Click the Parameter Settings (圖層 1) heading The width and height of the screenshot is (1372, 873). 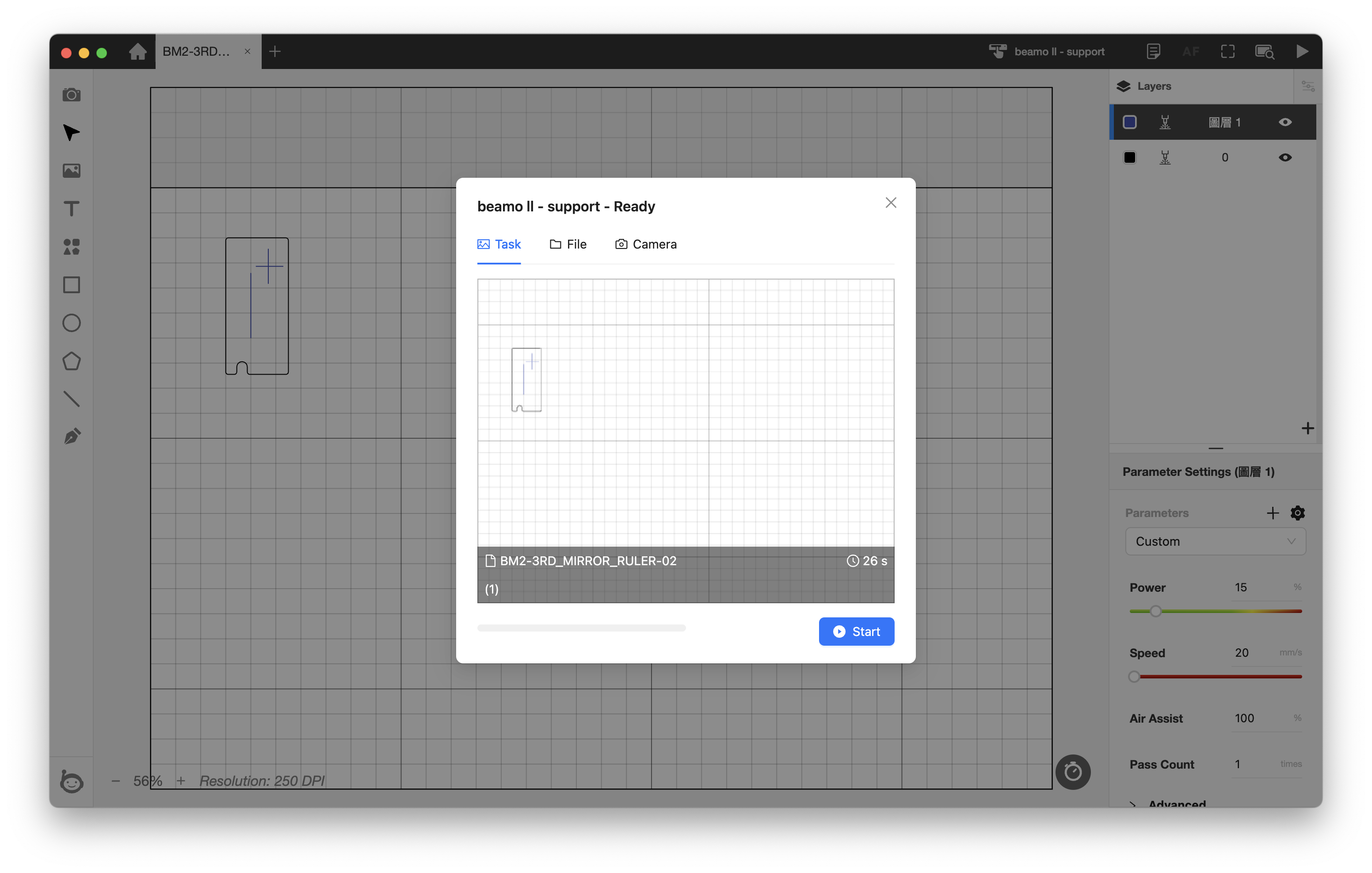[1198, 471]
